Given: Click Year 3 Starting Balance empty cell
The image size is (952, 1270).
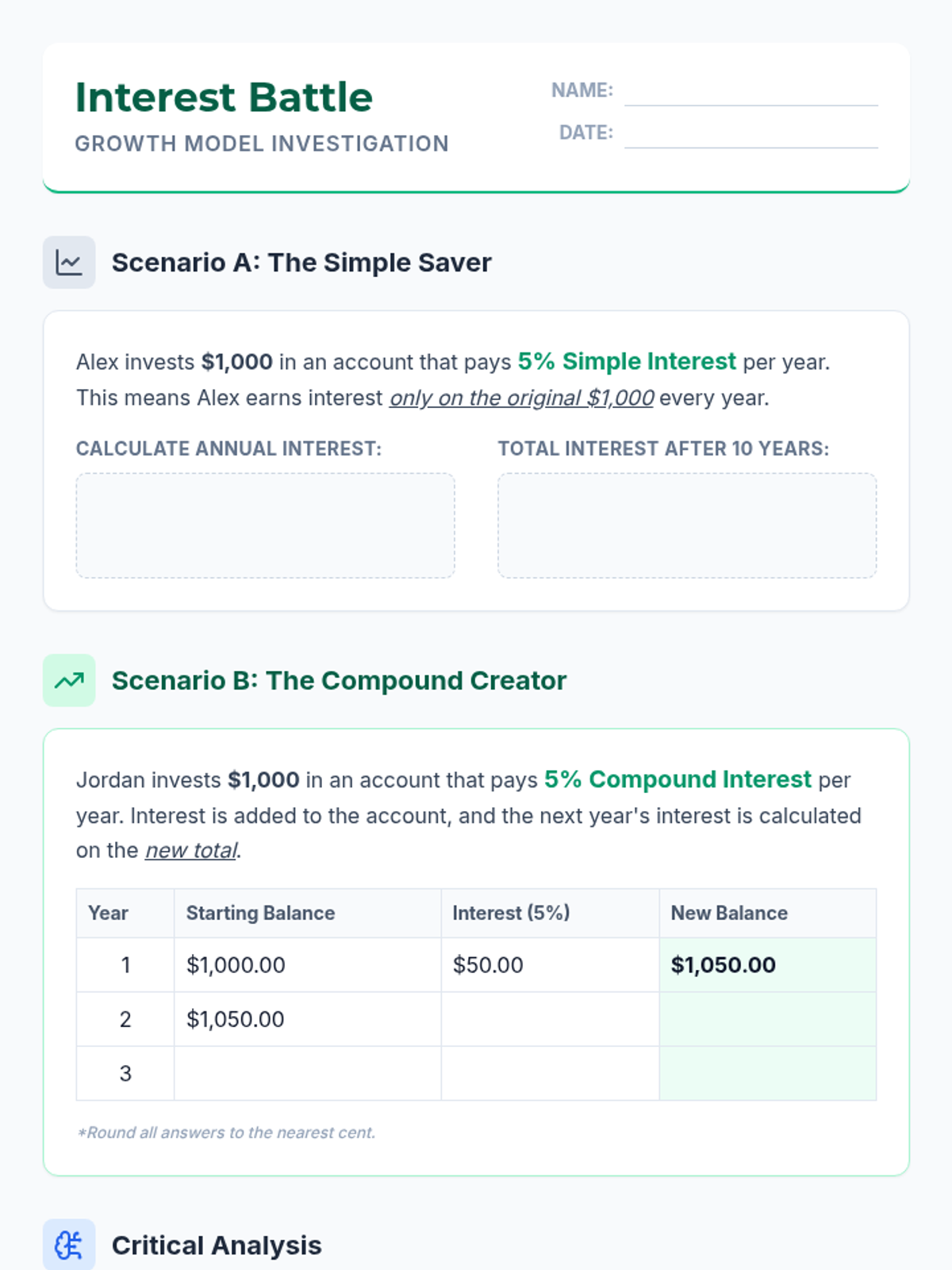Looking at the screenshot, I should (x=308, y=1073).
